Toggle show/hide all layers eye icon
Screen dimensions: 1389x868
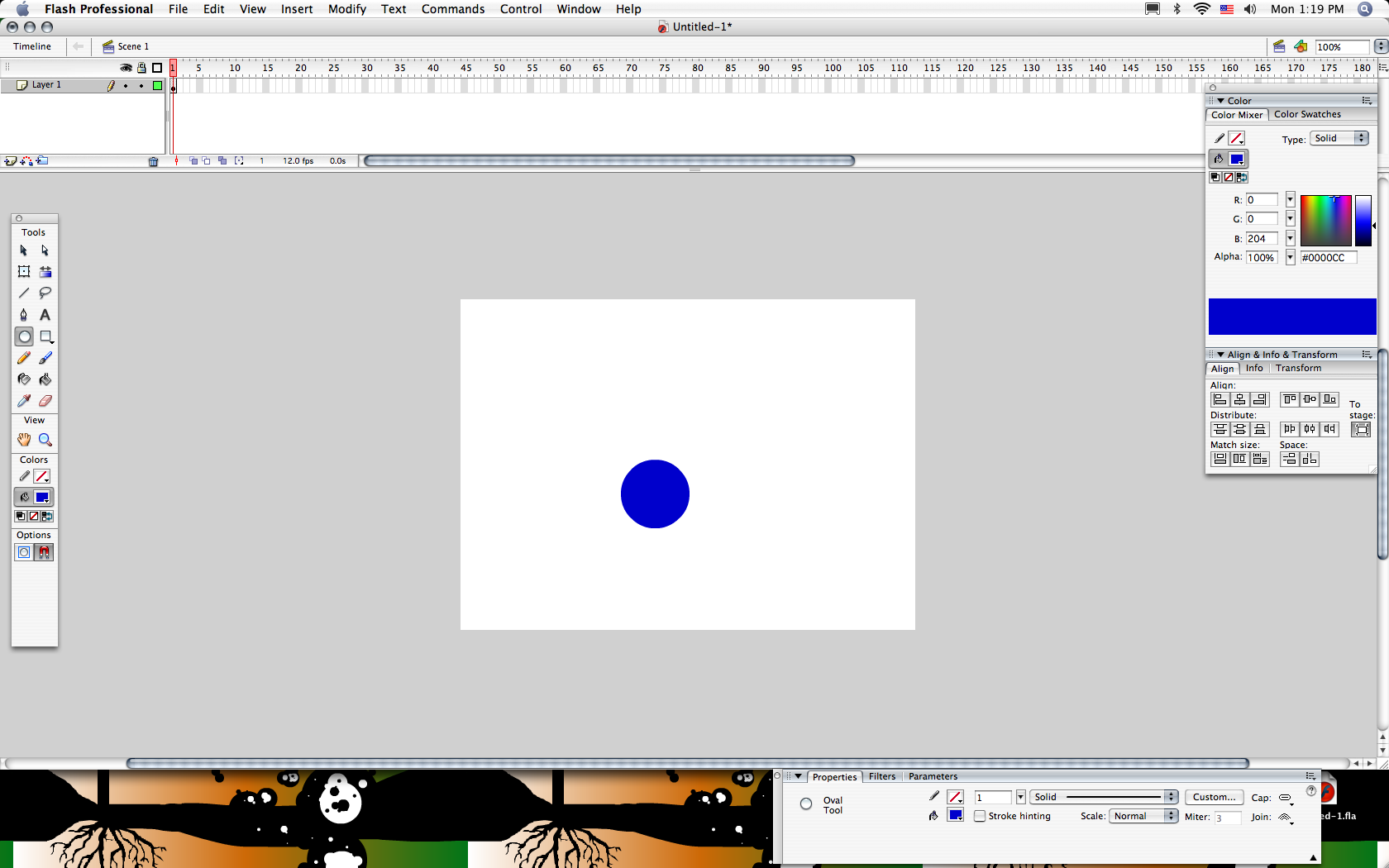(126, 68)
